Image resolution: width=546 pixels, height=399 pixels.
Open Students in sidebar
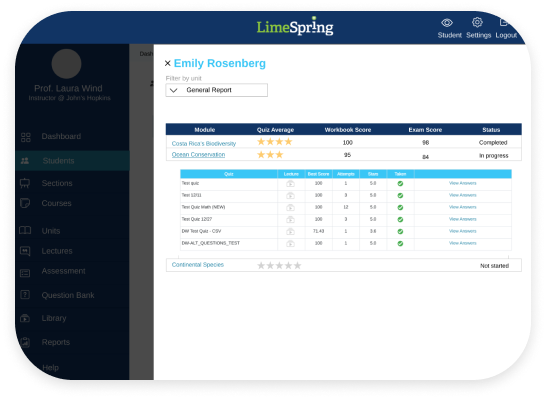coord(72,161)
